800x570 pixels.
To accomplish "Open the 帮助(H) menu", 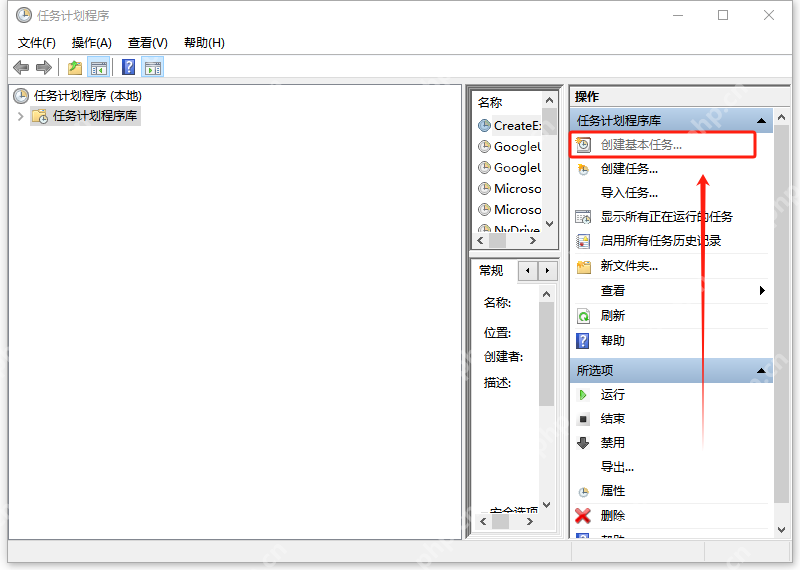I will click(x=204, y=43).
